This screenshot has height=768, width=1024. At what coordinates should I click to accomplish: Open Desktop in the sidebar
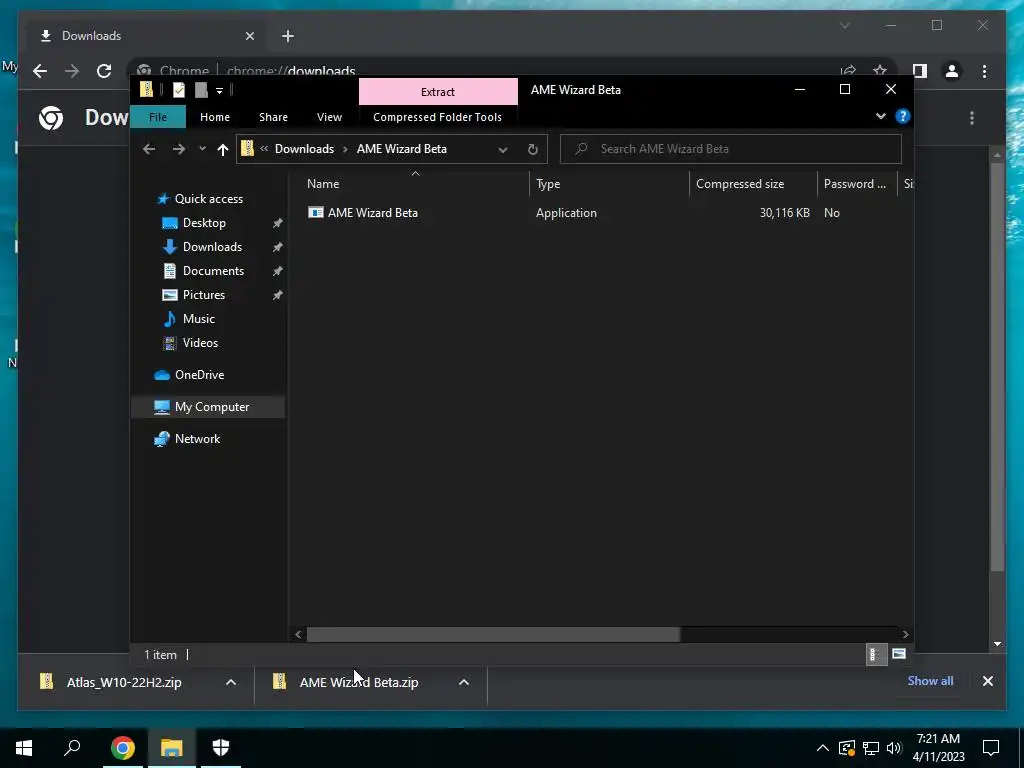point(204,223)
